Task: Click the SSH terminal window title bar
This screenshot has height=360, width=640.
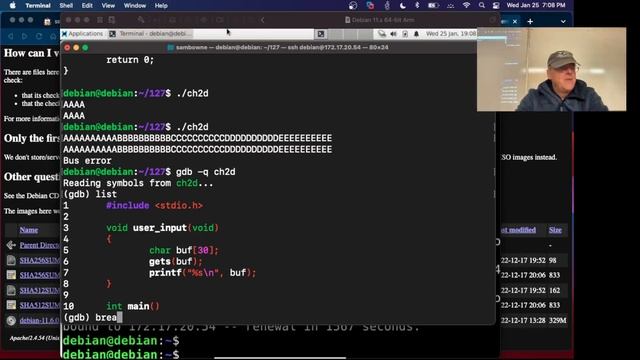Action: point(278,47)
